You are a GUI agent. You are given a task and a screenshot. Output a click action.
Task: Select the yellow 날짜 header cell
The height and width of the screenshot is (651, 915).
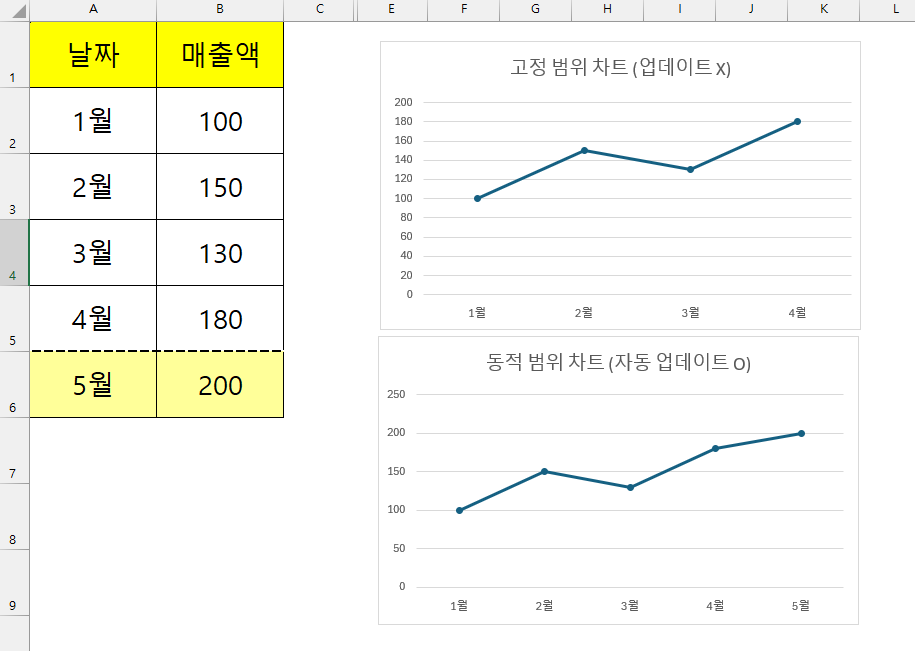pyautogui.click(x=93, y=55)
